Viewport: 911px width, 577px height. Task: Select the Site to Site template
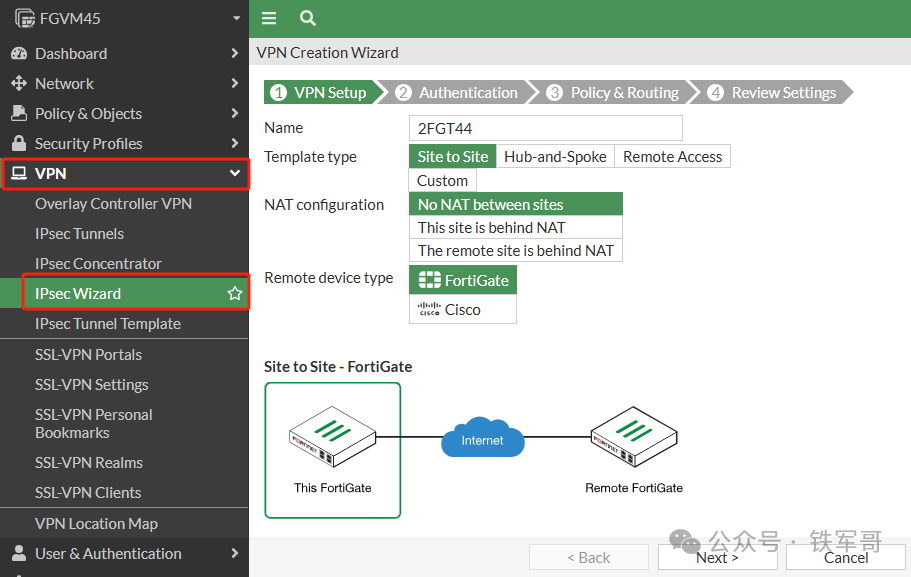coord(453,156)
